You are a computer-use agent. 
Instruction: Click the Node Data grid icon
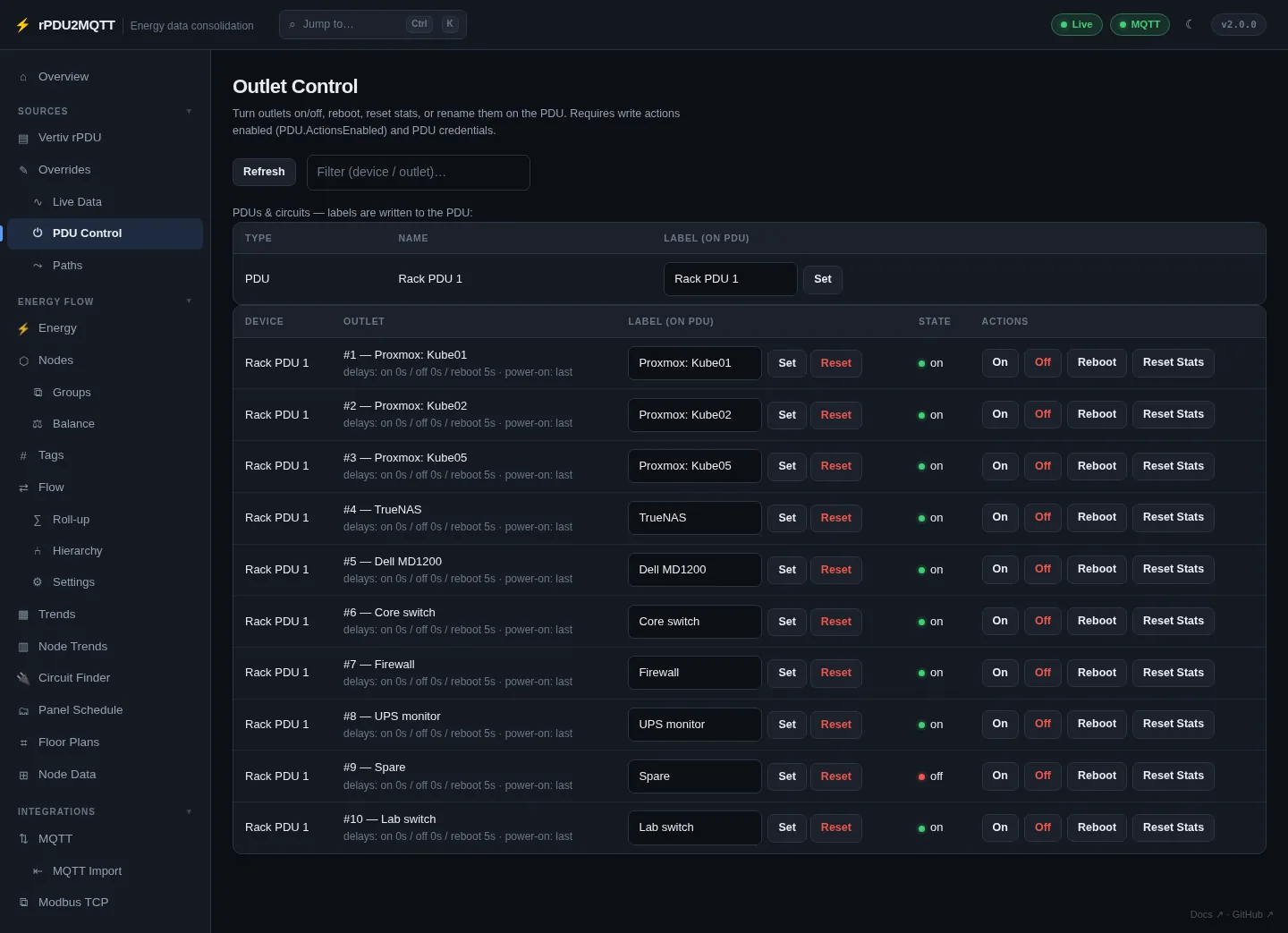(x=23, y=775)
